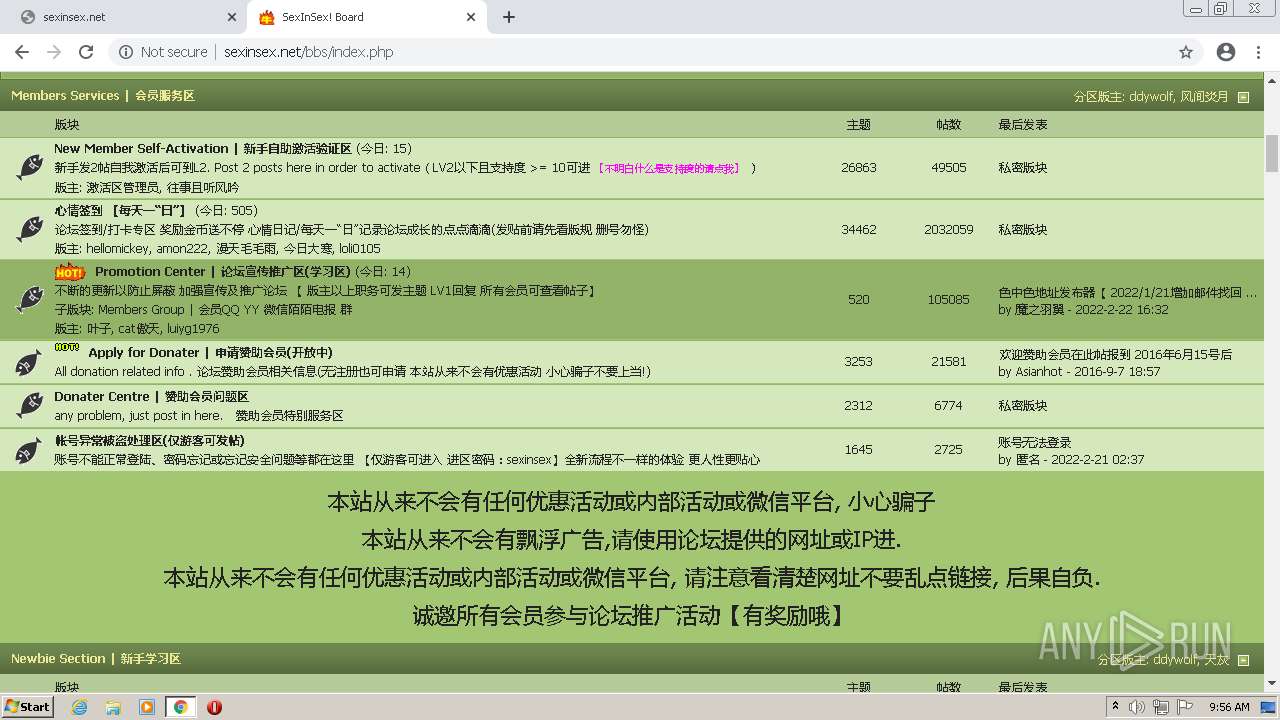This screenshot has height=720, width=1280.
Task: Open the Members Services category link
Action: [103, 96]
